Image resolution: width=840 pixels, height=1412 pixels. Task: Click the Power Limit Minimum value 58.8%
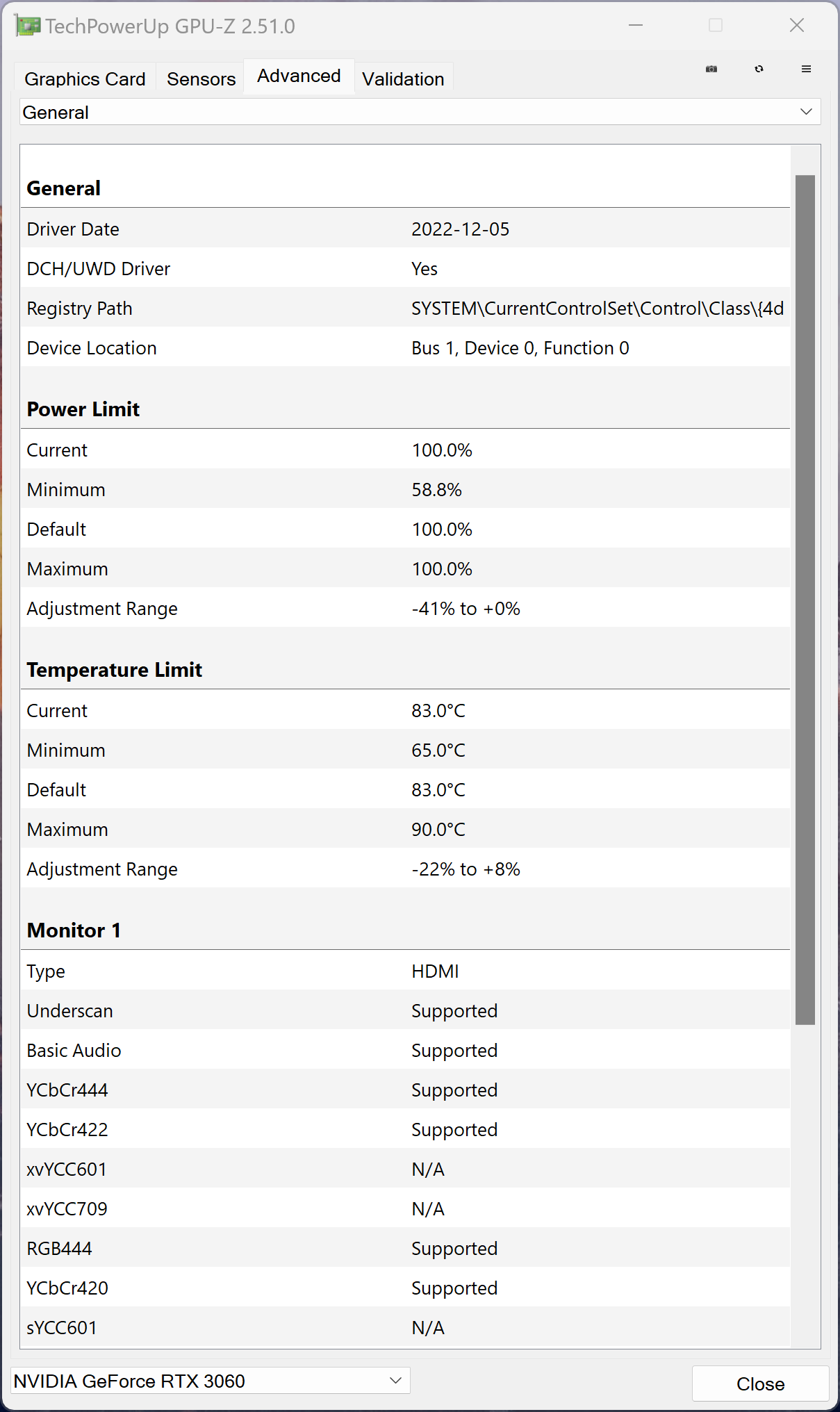[436, 490]
